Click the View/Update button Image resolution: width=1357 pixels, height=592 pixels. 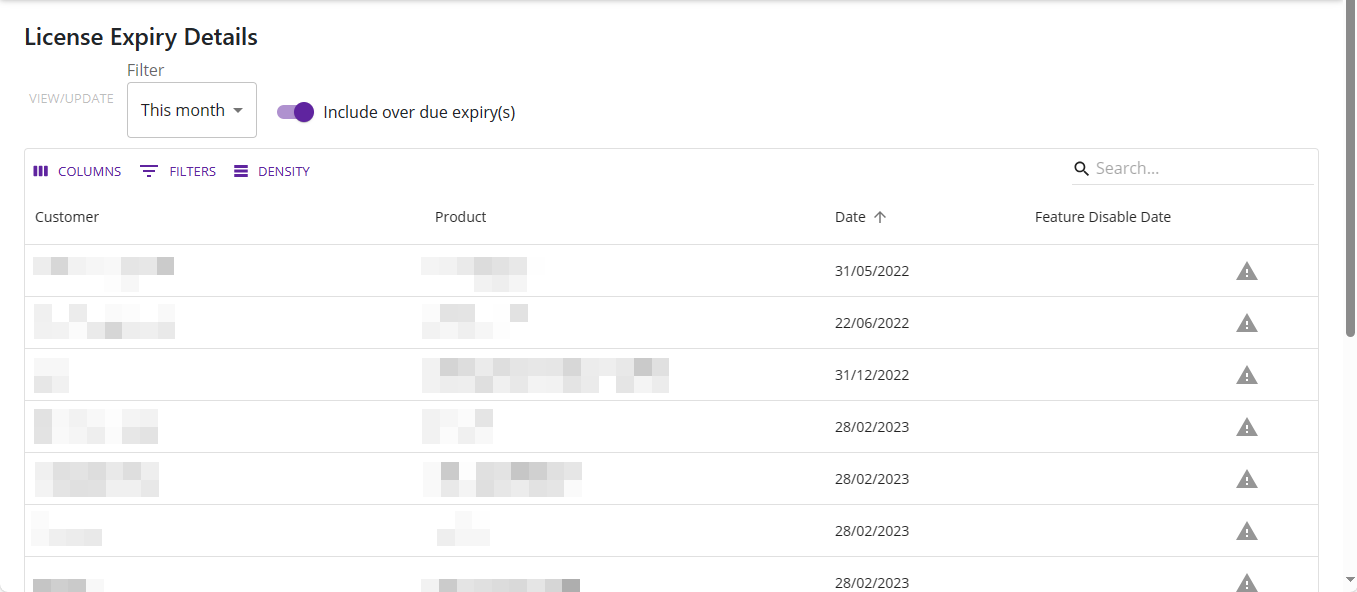pyautogui.click(x=71, y=99)
